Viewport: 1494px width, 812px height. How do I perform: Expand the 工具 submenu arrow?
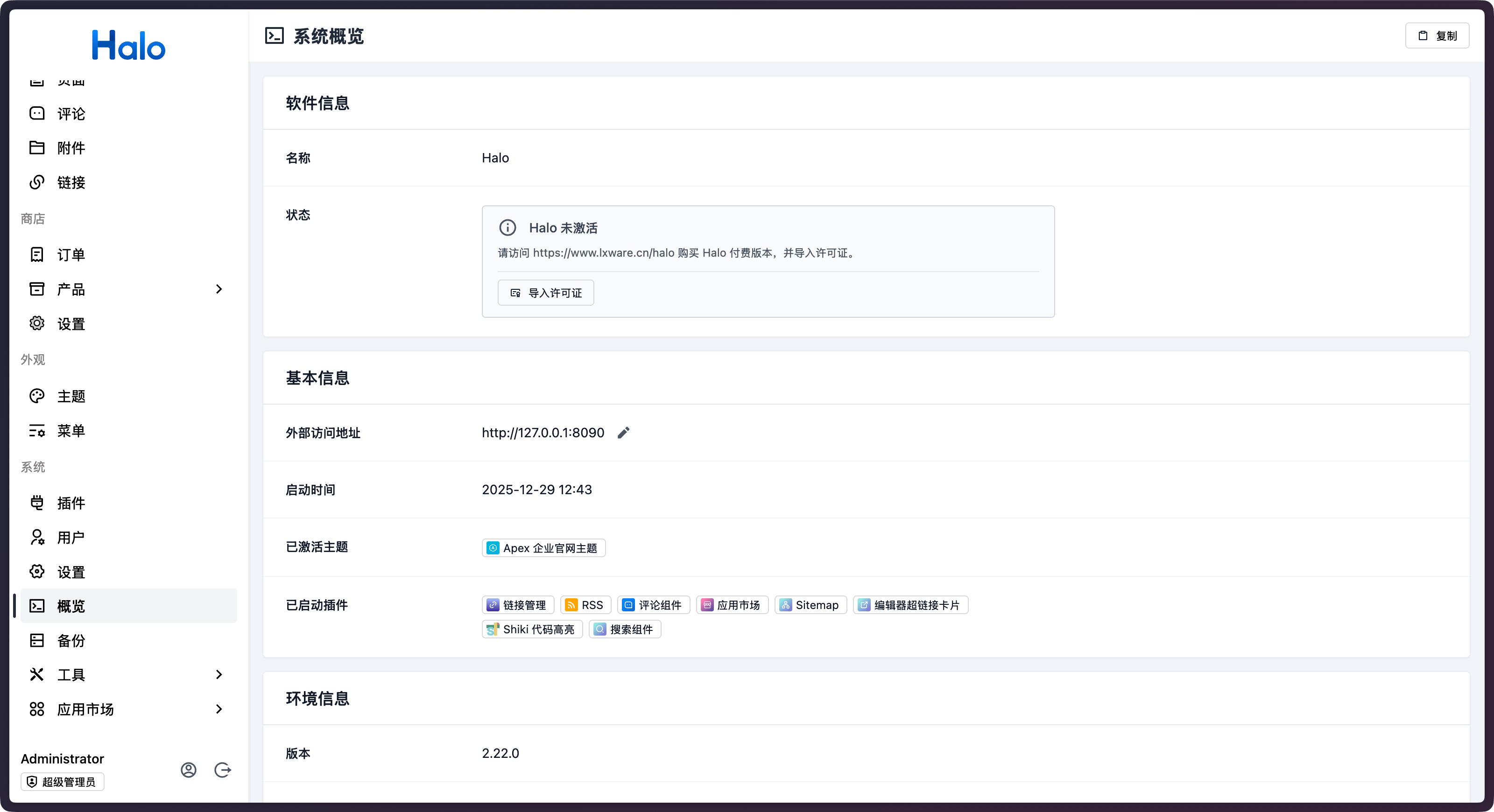coord(218,675)
